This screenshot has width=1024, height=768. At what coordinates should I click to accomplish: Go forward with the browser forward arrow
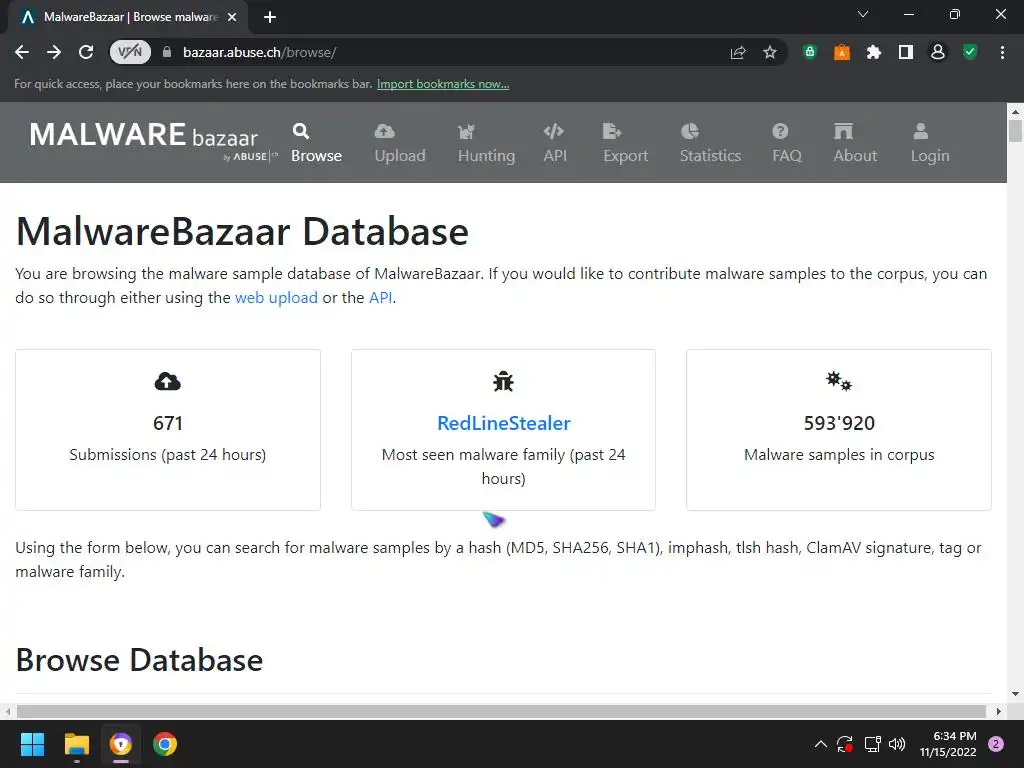coord(54,52)
